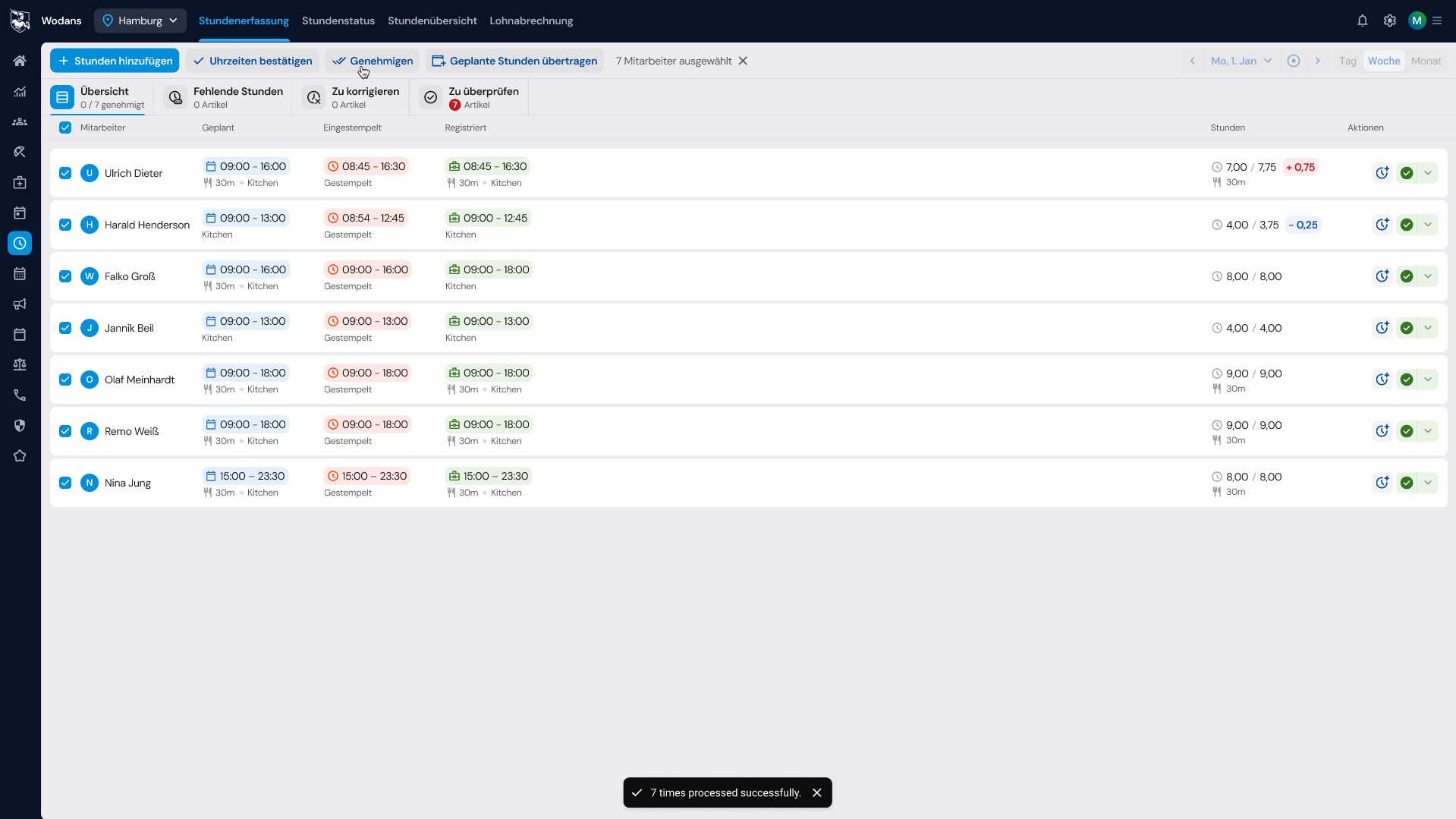This screenshot has height=819, width=1456.
Task: Click the green M user avatar
Action: 1417,20
